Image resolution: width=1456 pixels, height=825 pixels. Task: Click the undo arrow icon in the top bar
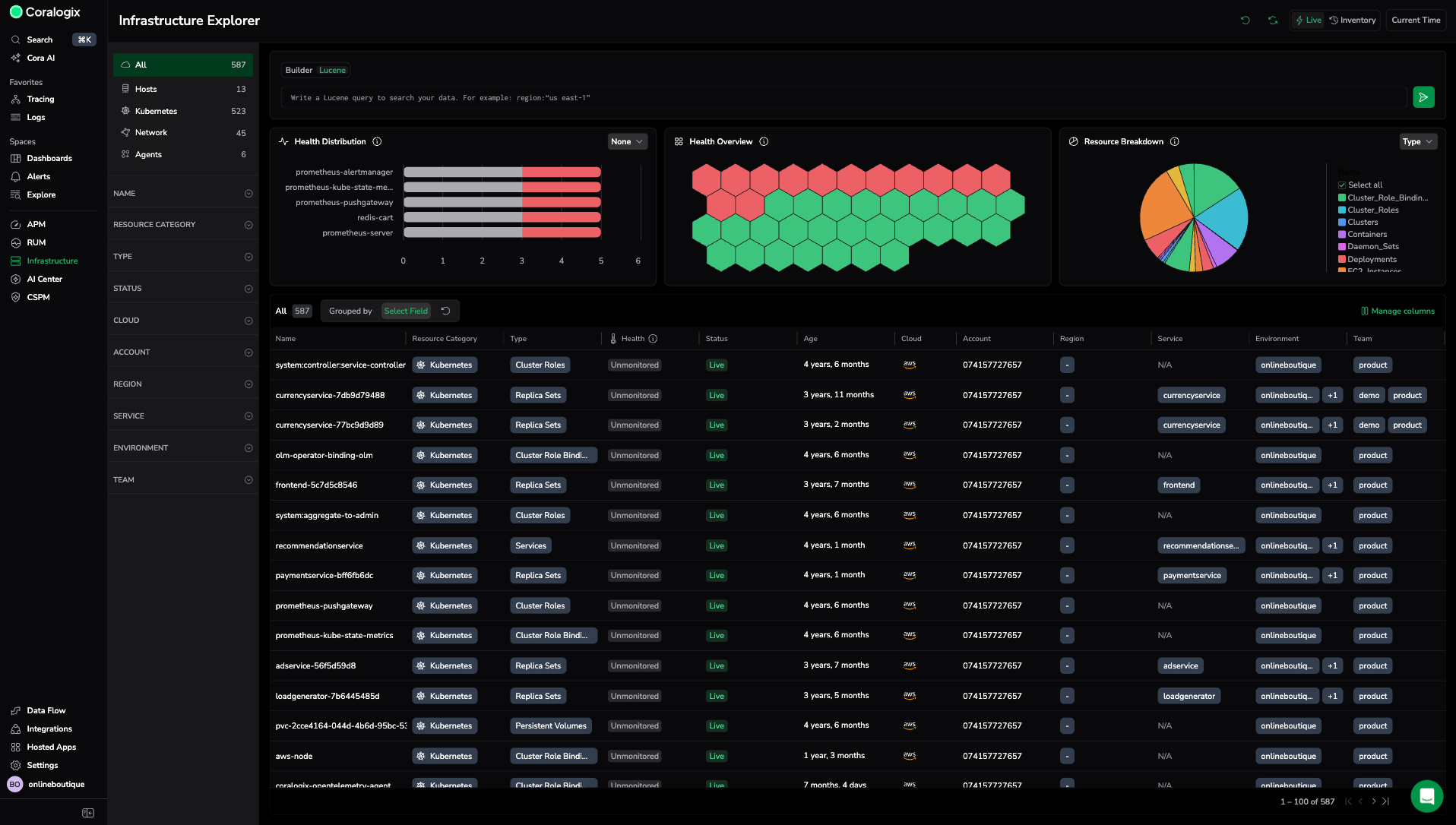point(1245,21)
